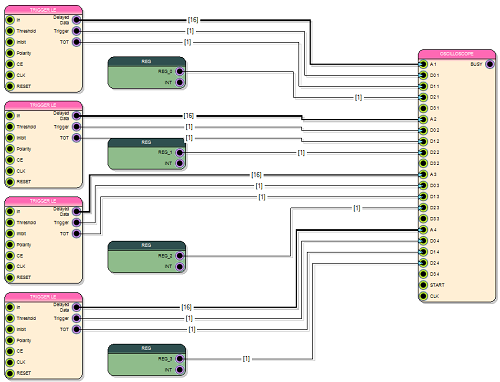Screen dimensions: 500x382
Task: Click the [1] label on the D21 wire
Action: [358, 97]
